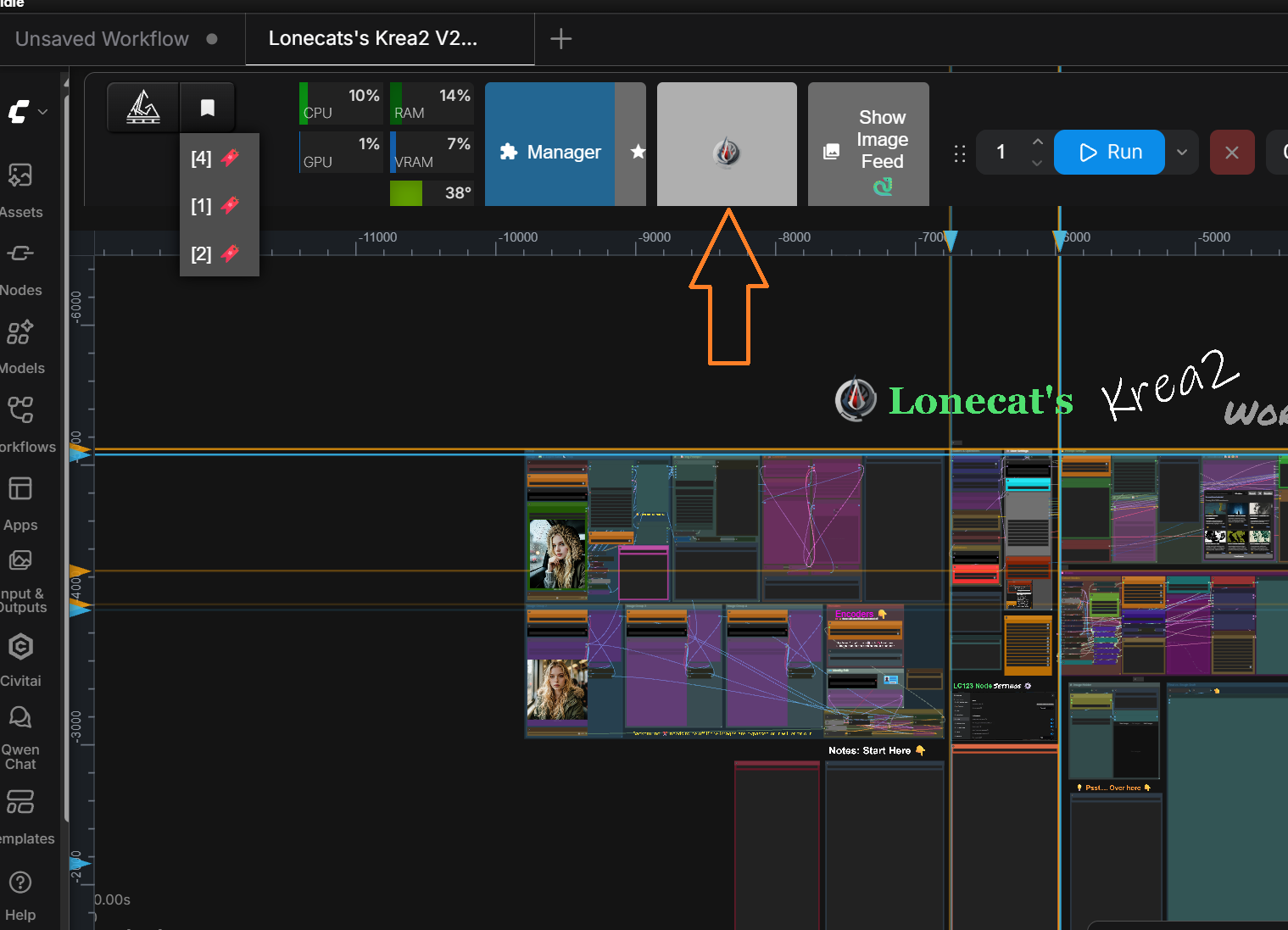Open the Input & Outputs panel
Image resolution: width=1288 pixels, height=930 pixels.
point(21,582)
